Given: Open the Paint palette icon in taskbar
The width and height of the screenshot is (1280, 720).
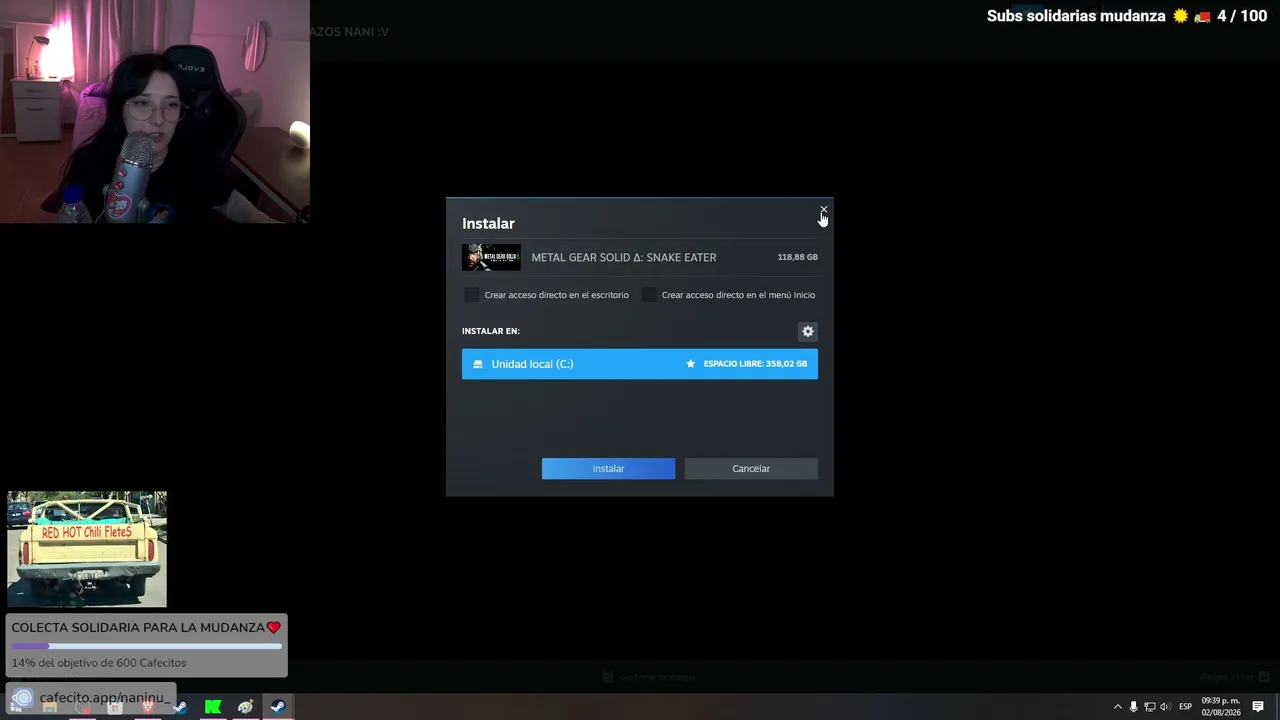Looking at the screenshot, I should [x=245, y=707].
